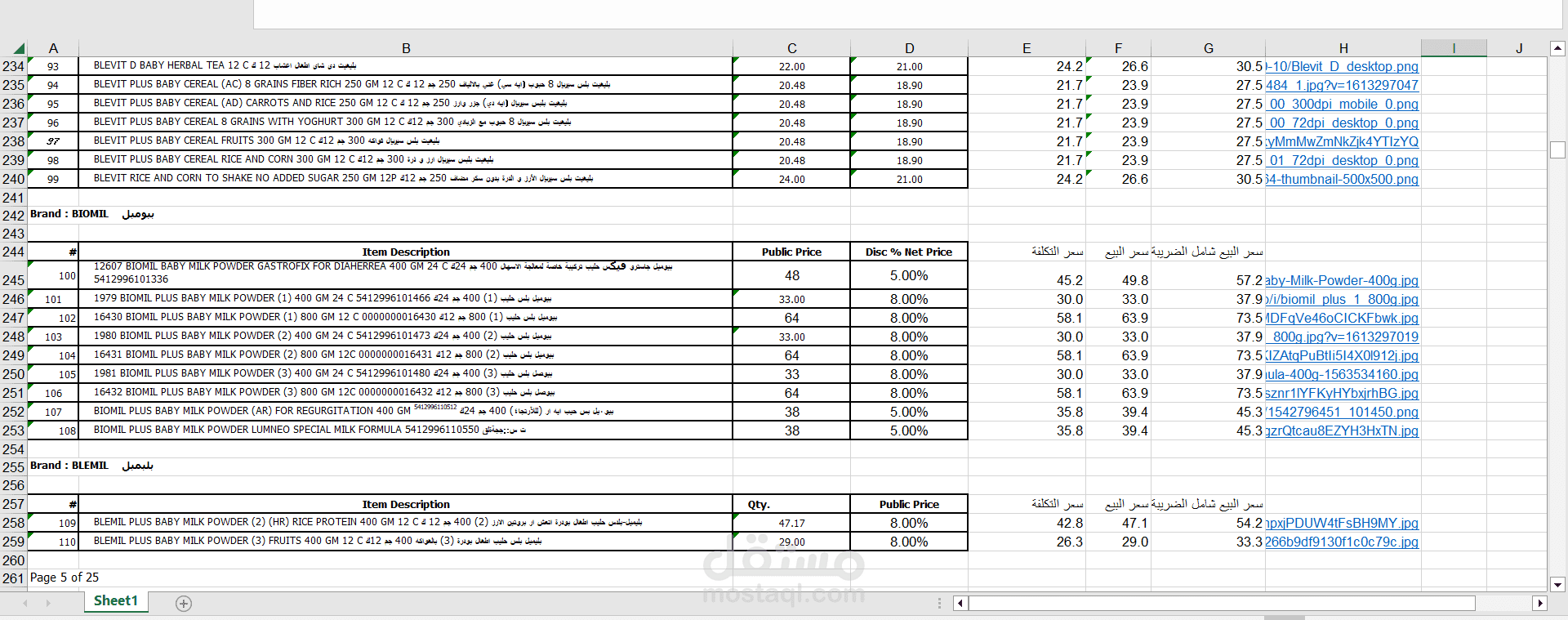
Task: Click the vertical scrollbar up arrow
Action: (x=1557, y=48)
